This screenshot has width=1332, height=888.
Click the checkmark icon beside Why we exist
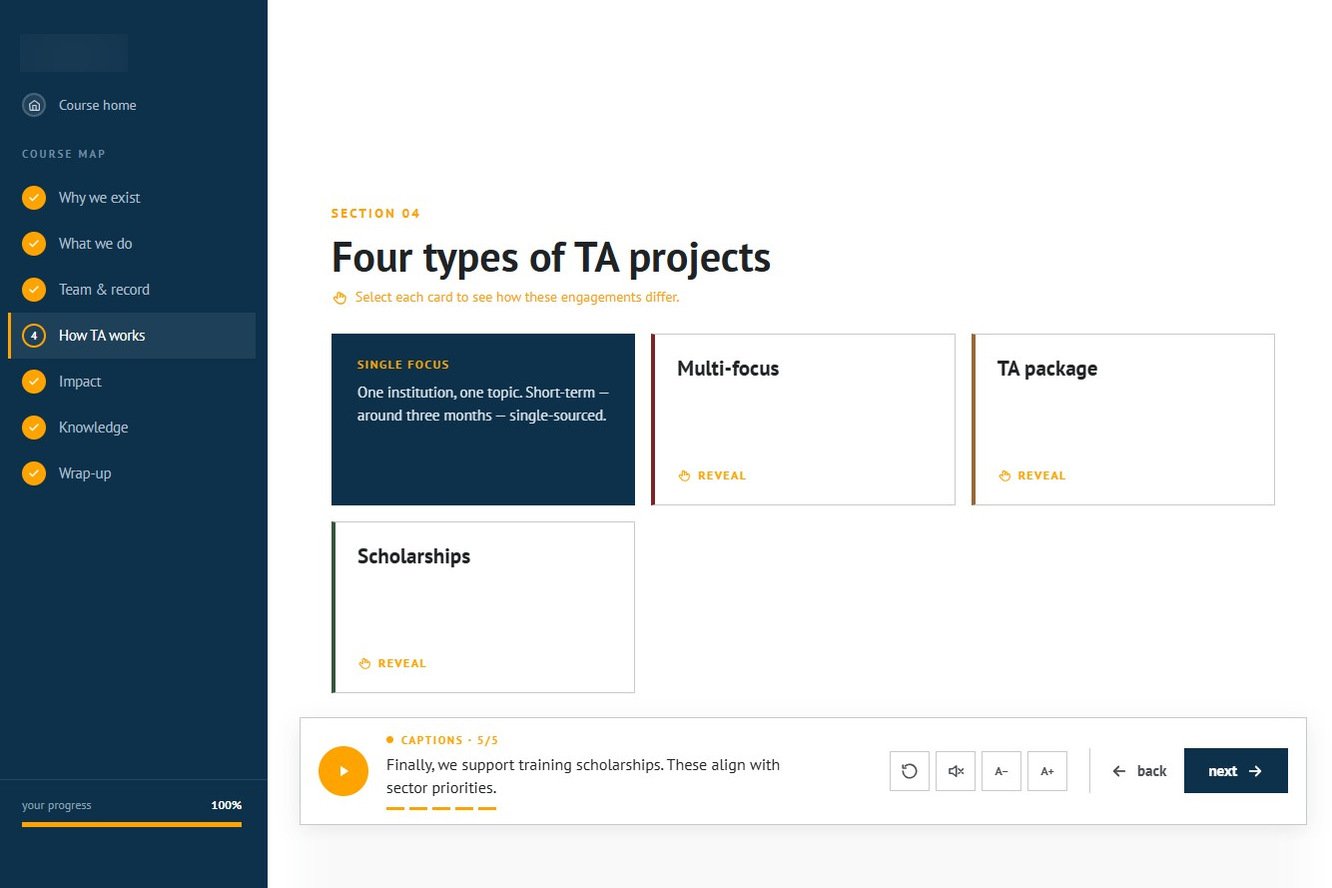[34, 198]
